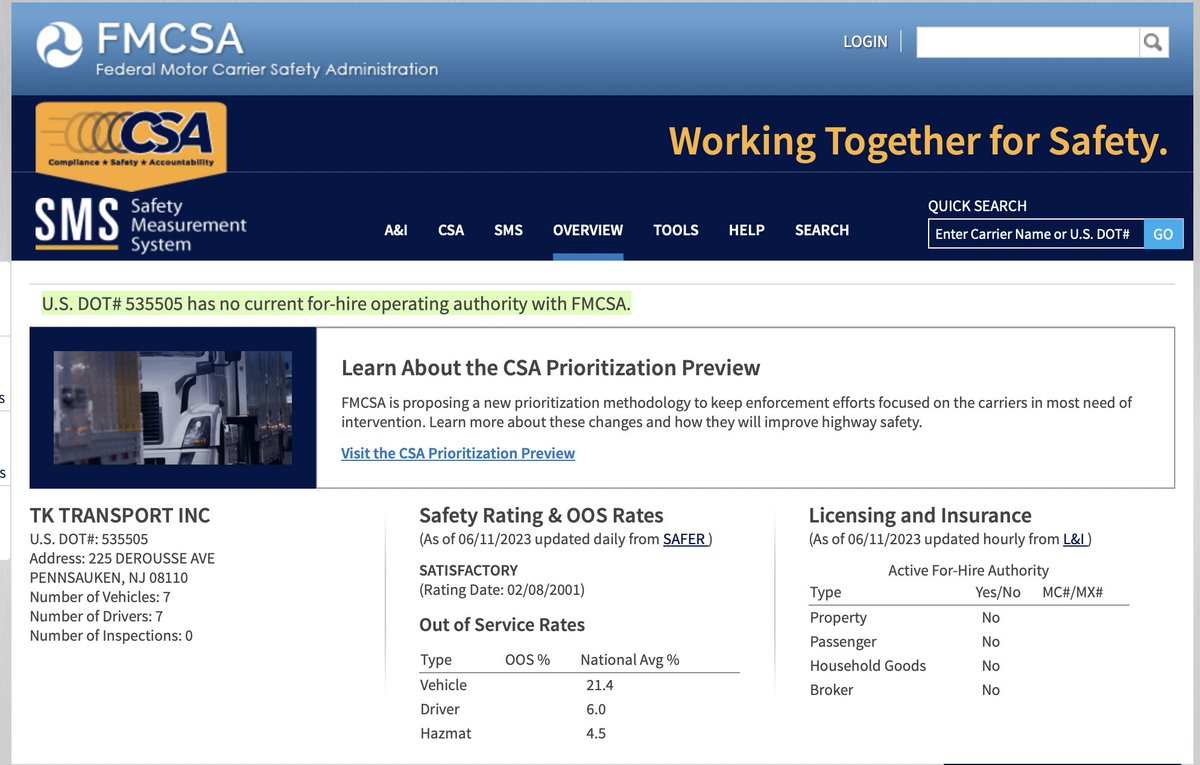Open the SEARCH menu item

[822, 230]
